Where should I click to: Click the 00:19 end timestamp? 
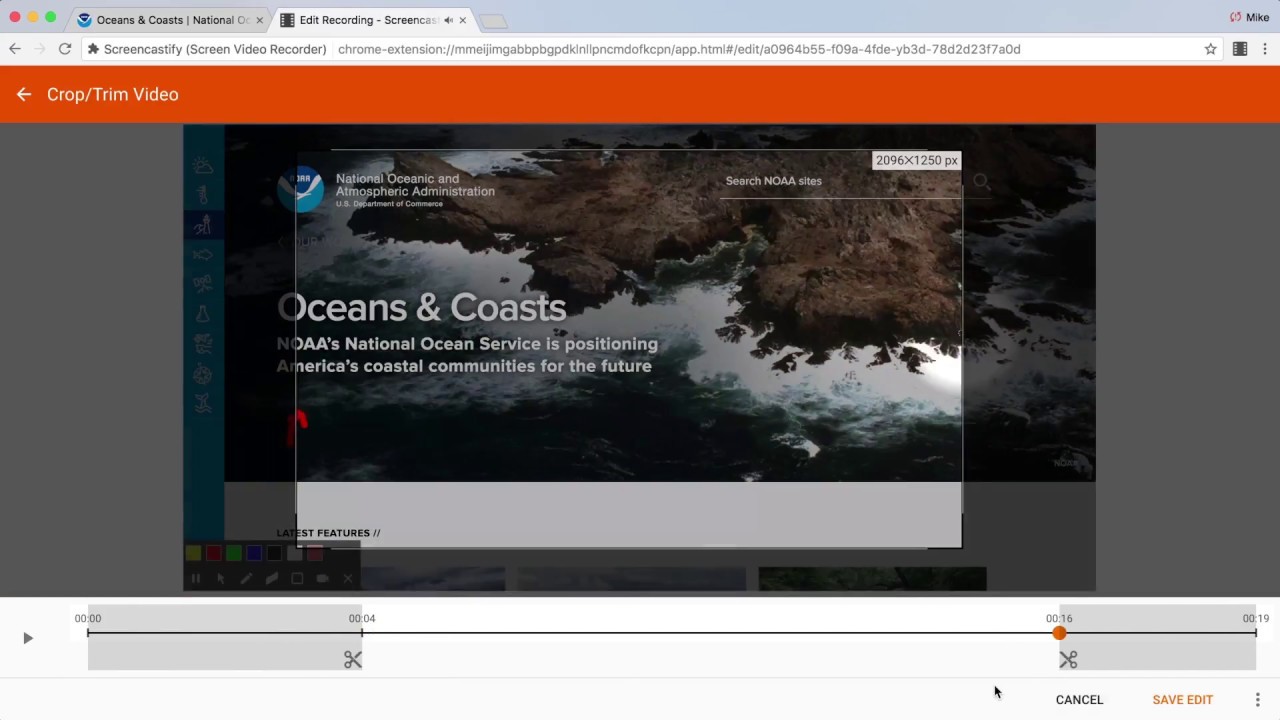pyautogui.click(x=1256, y=618)
